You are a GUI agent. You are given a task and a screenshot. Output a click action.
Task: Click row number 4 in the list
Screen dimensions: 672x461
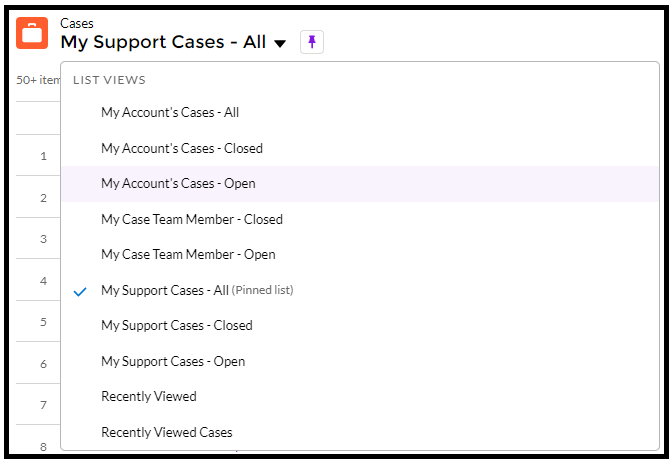(43, 281)
